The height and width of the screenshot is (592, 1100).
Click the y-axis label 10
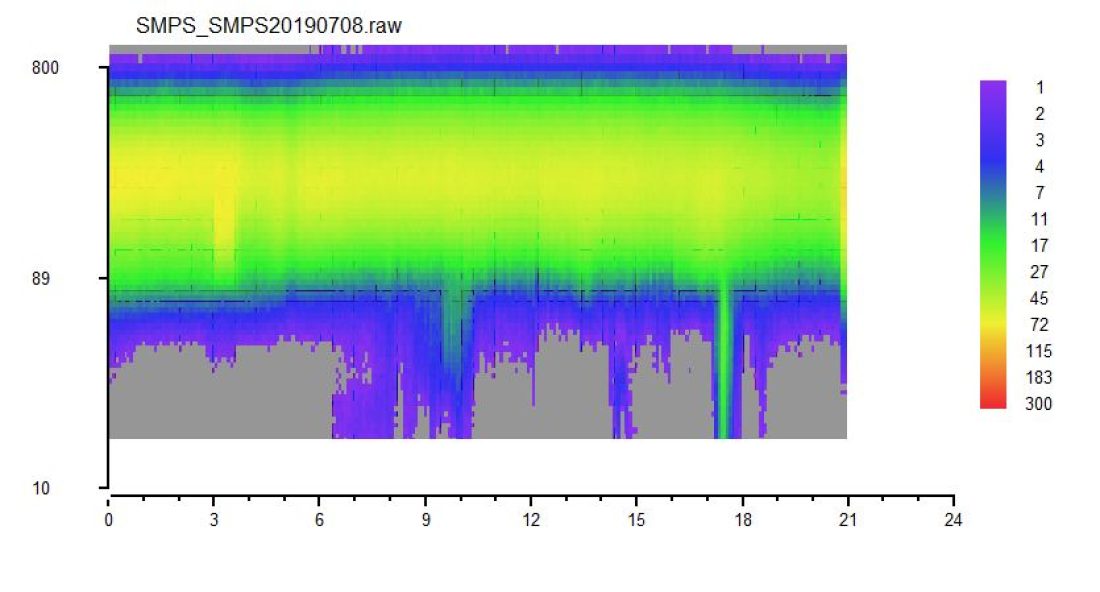point(41,488)
